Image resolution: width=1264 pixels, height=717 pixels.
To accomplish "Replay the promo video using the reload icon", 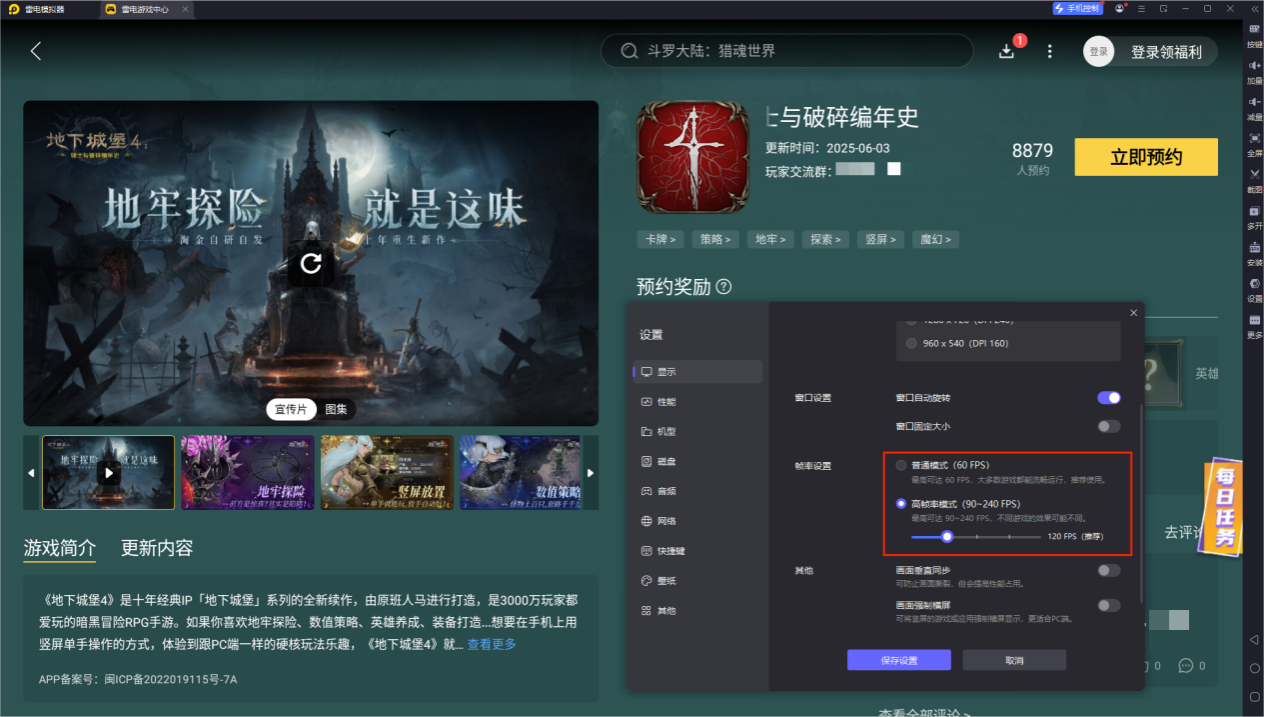I will 311,264.
